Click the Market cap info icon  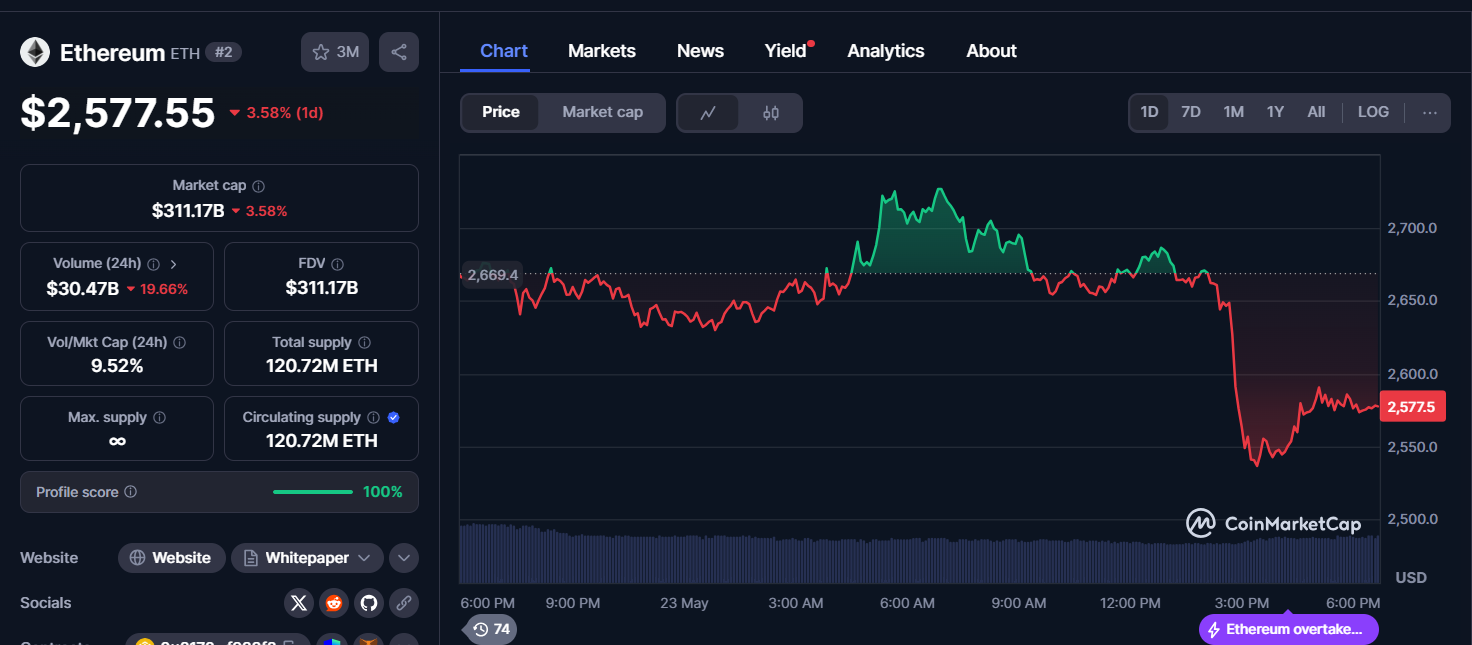pyautogui.click(x=258, y=186)
